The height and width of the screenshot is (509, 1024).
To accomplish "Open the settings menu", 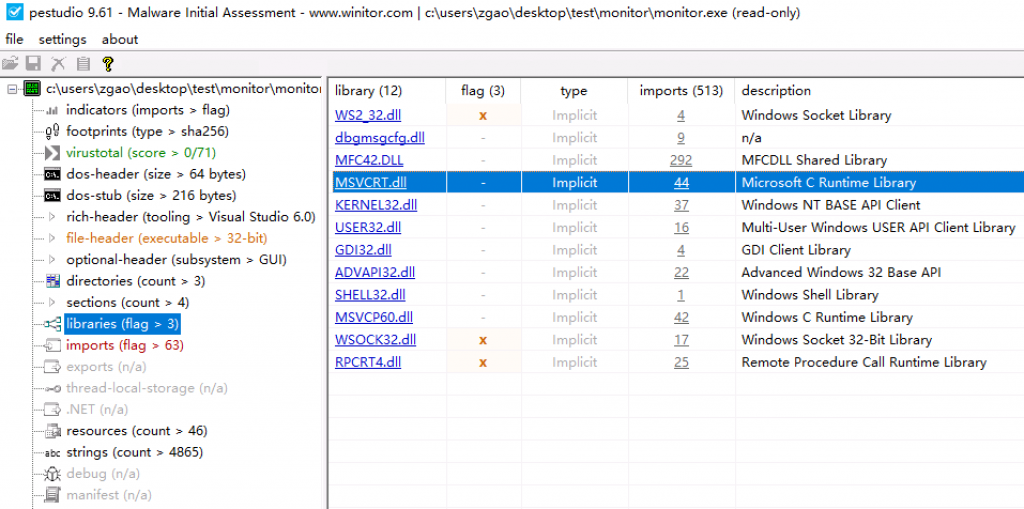I will pos(62,40).
